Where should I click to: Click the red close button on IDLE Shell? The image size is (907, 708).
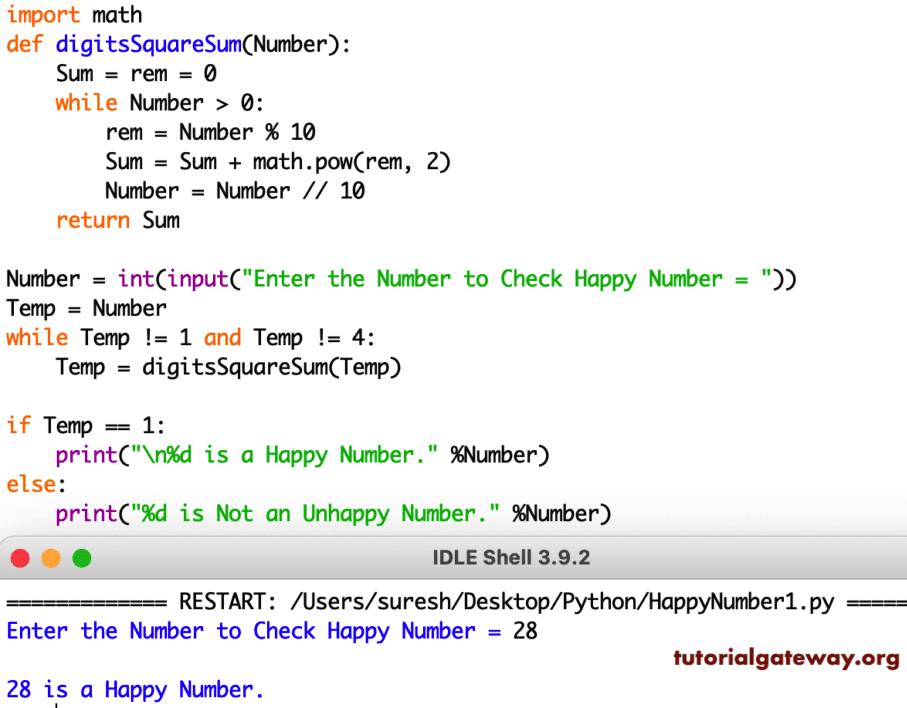point(19,559)
